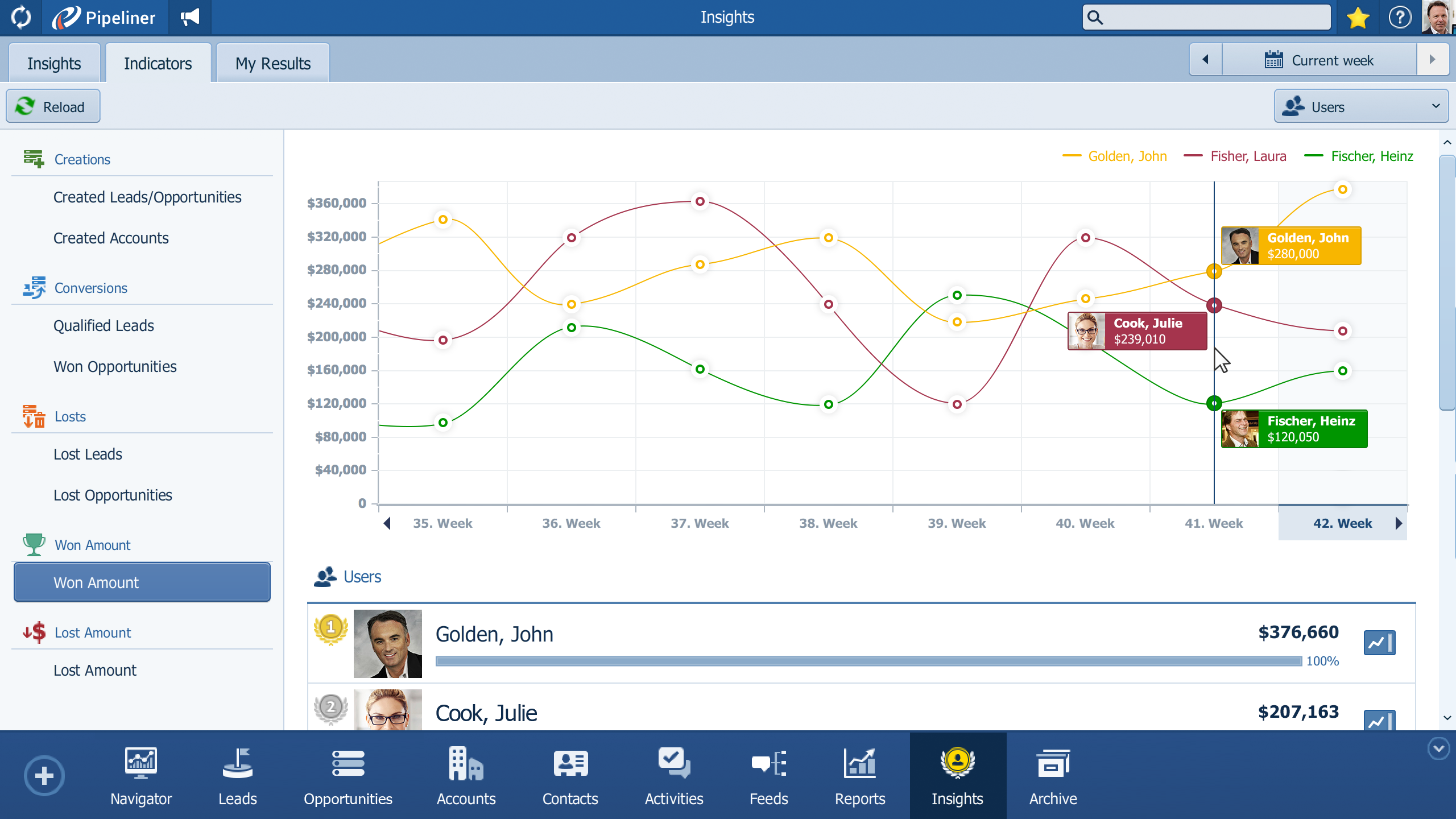1456x819 pixels.
Task: Click the gold rank 1 medal badge
Action: pos(330,629)
